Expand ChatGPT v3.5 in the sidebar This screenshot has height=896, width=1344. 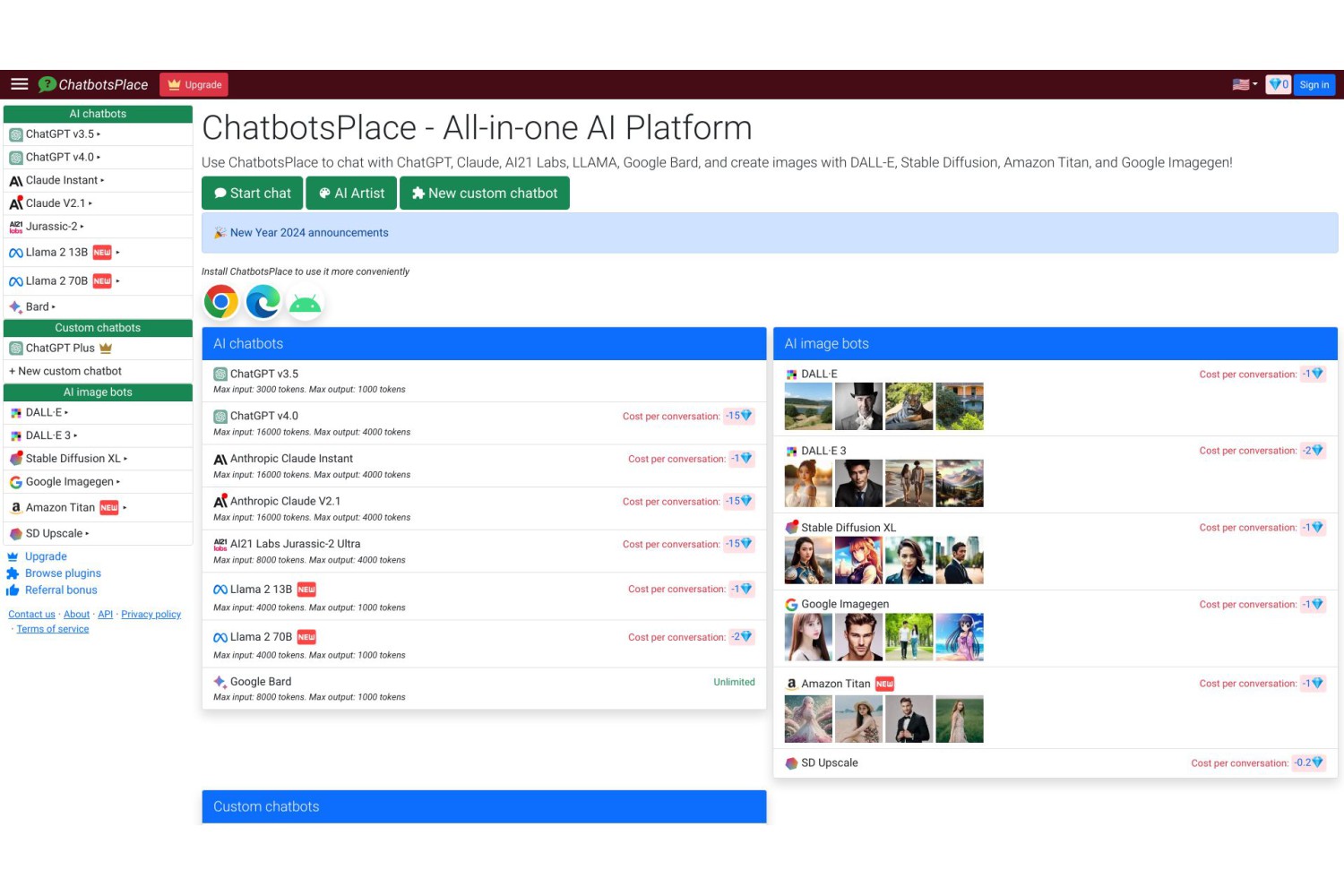(98, 134)
